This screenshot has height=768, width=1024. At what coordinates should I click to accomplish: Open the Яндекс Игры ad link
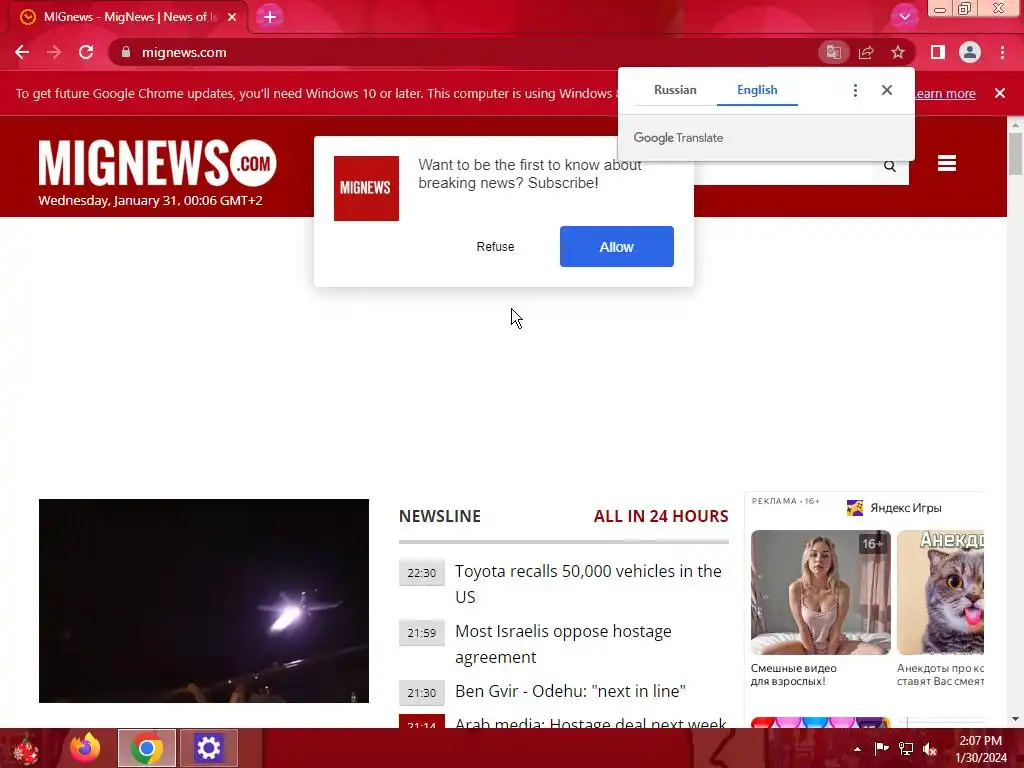tap(906, 508)
